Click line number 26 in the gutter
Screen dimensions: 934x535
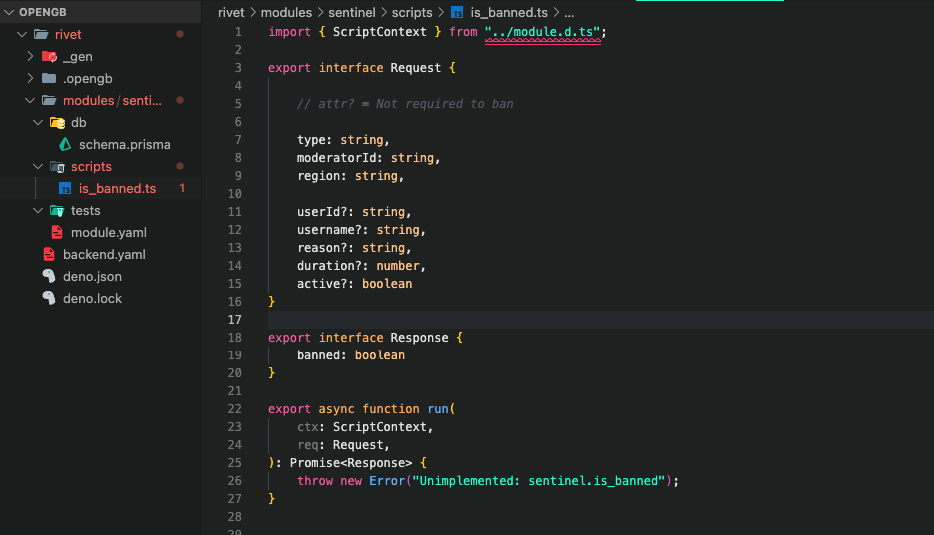pos(235,481)
